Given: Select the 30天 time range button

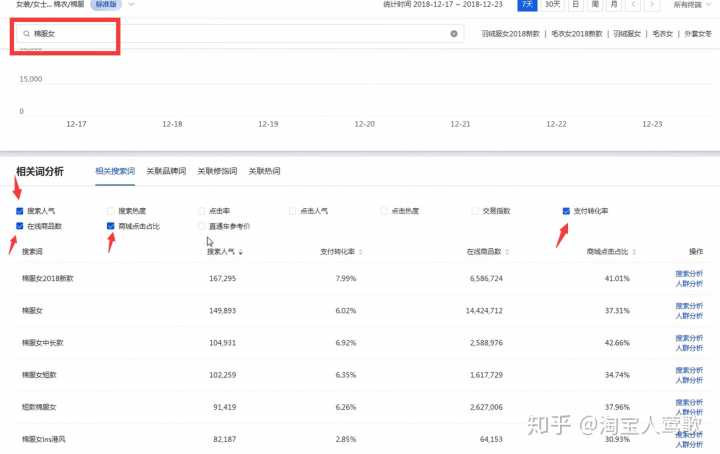Looking at the screenshot, I should pos(552,5).
